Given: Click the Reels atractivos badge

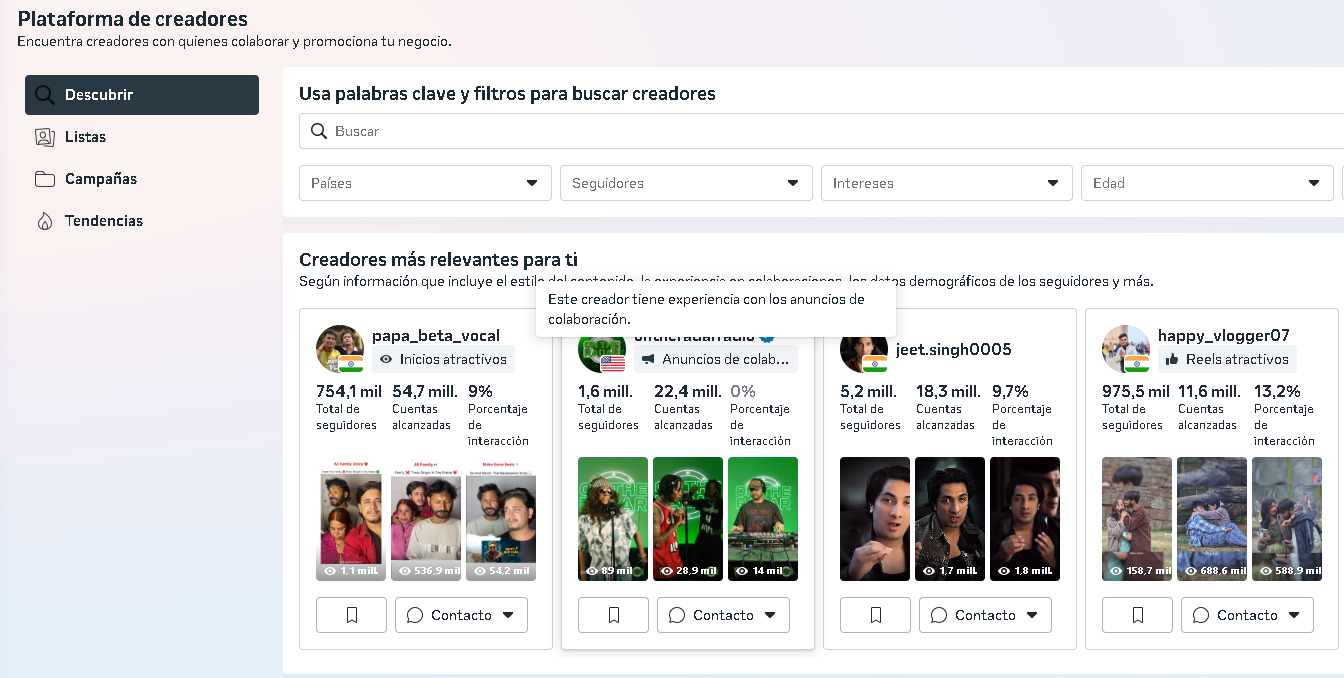Looking at the screenshot, I should (1227, 359).
